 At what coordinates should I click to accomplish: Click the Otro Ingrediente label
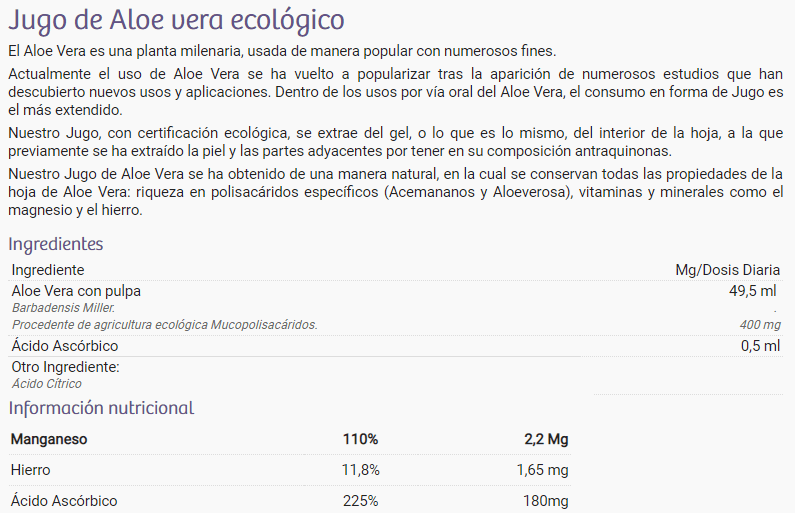[65, 367]
